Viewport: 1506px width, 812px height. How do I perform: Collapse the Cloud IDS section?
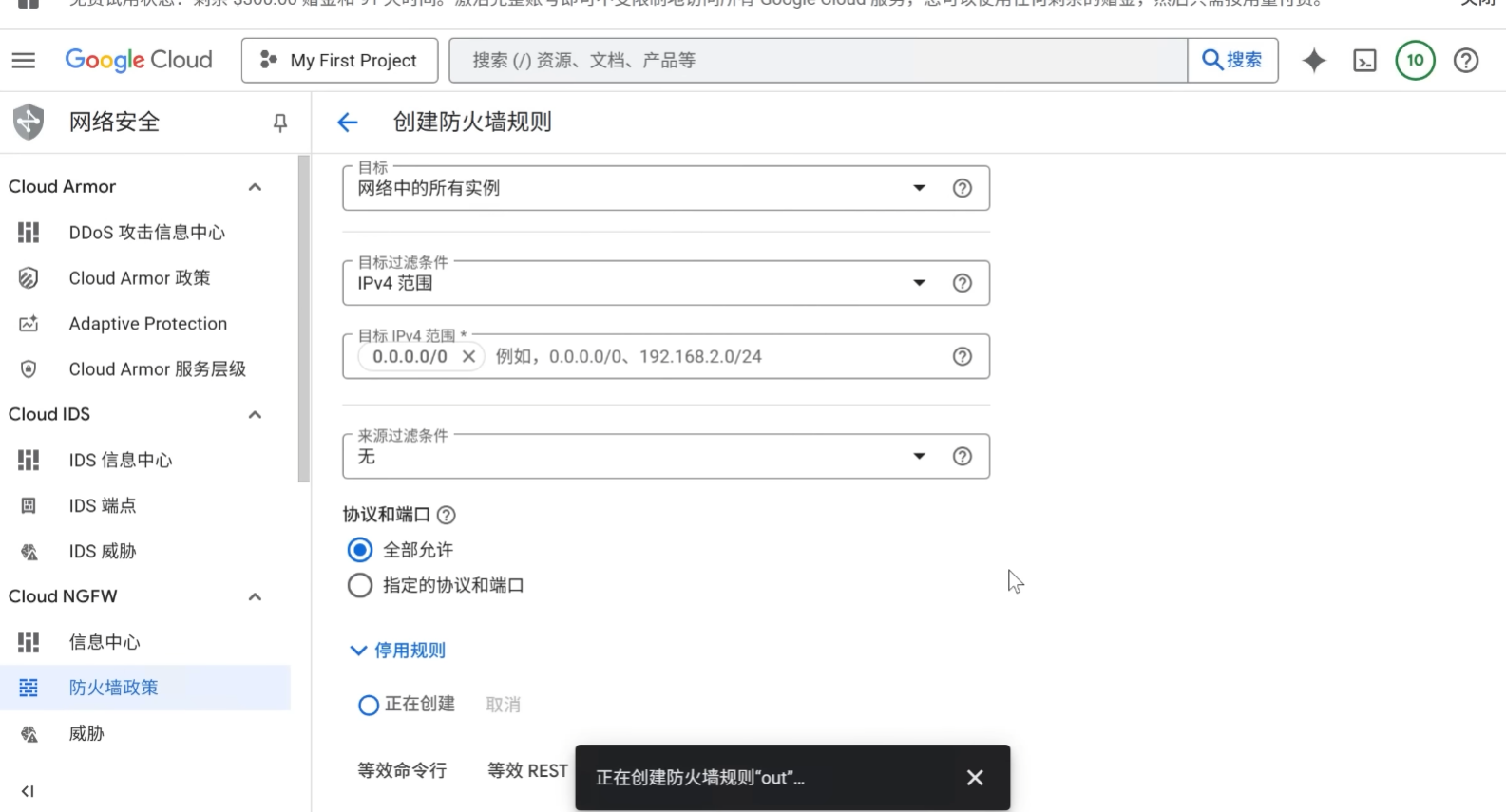[x=255, y=415]
